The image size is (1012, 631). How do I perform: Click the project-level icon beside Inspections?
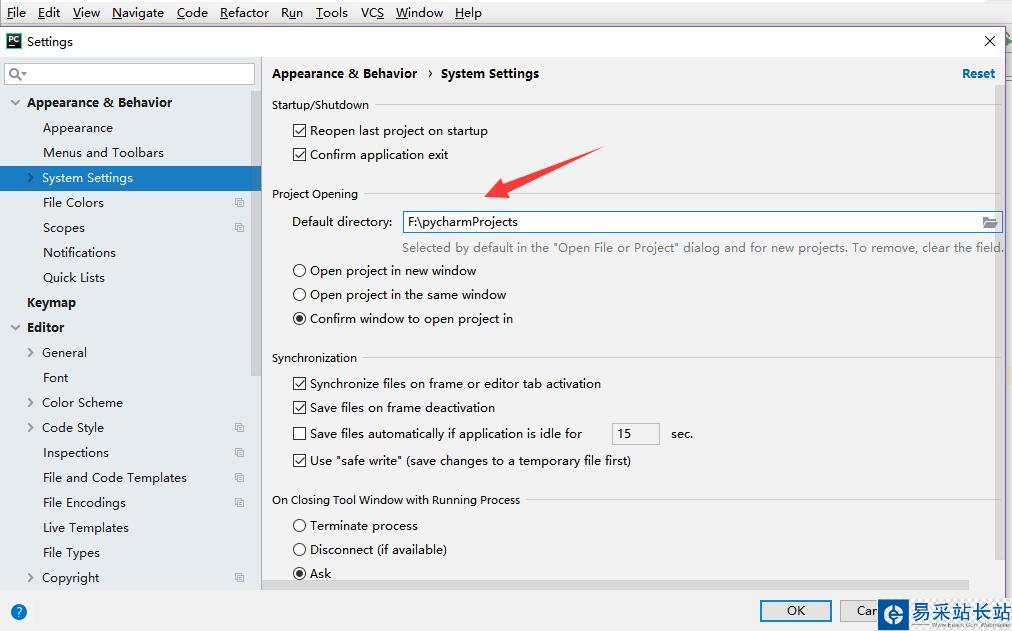point(239,453)
